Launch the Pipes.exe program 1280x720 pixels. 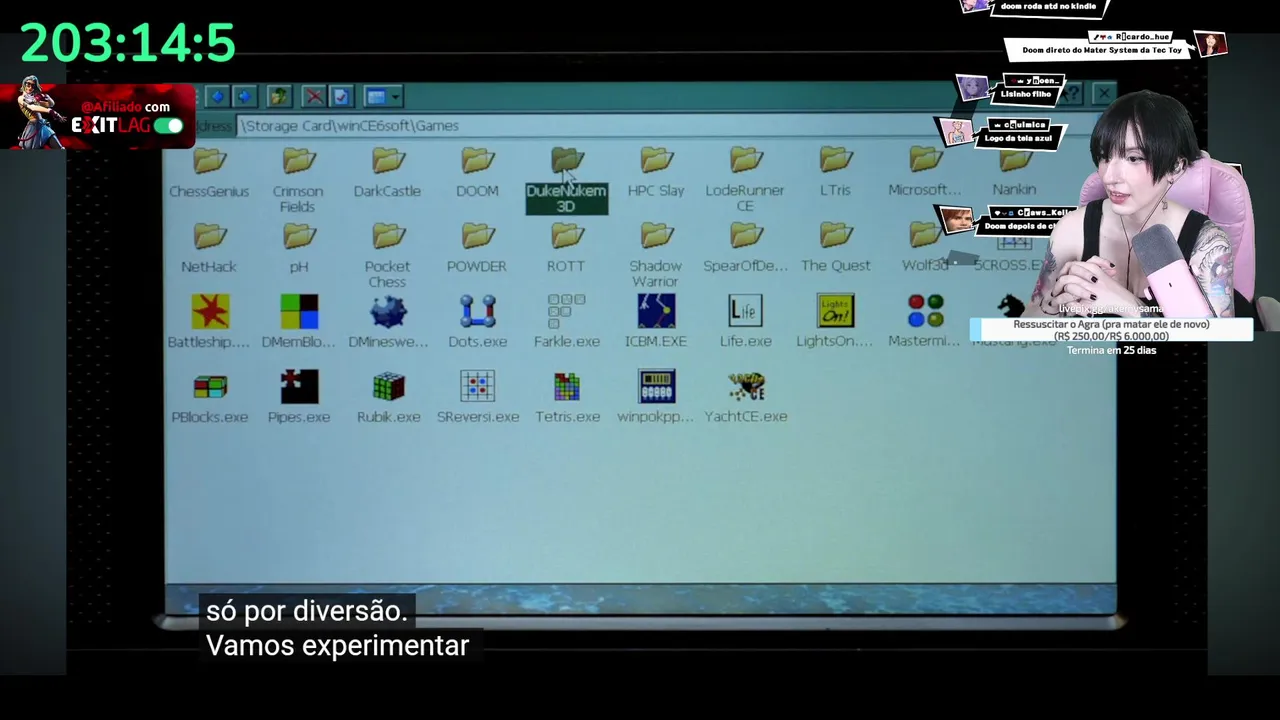click(298, 397)
